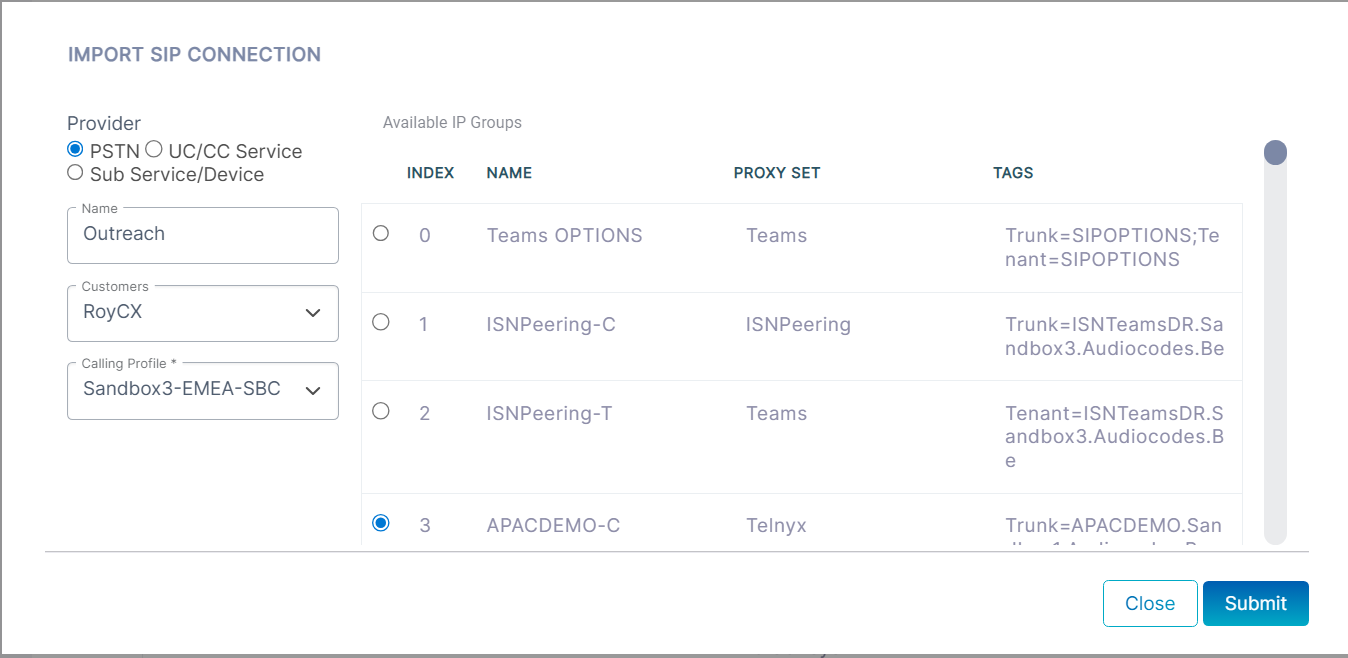
Task: Choose the UC/CC Service provider option
Action: (x=154, y=149)
